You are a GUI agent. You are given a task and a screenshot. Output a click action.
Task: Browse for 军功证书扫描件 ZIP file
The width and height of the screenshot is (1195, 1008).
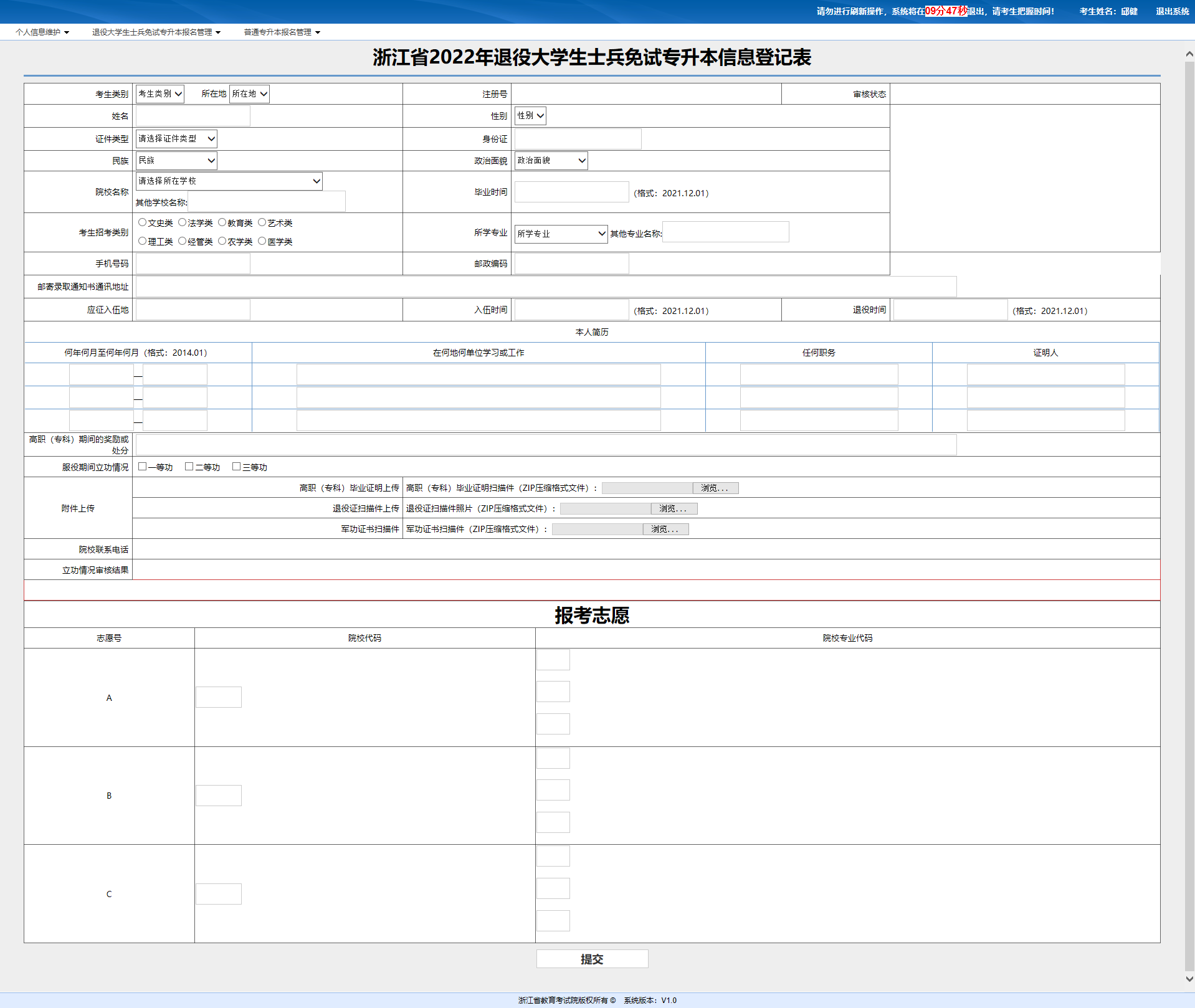[665, 530]
